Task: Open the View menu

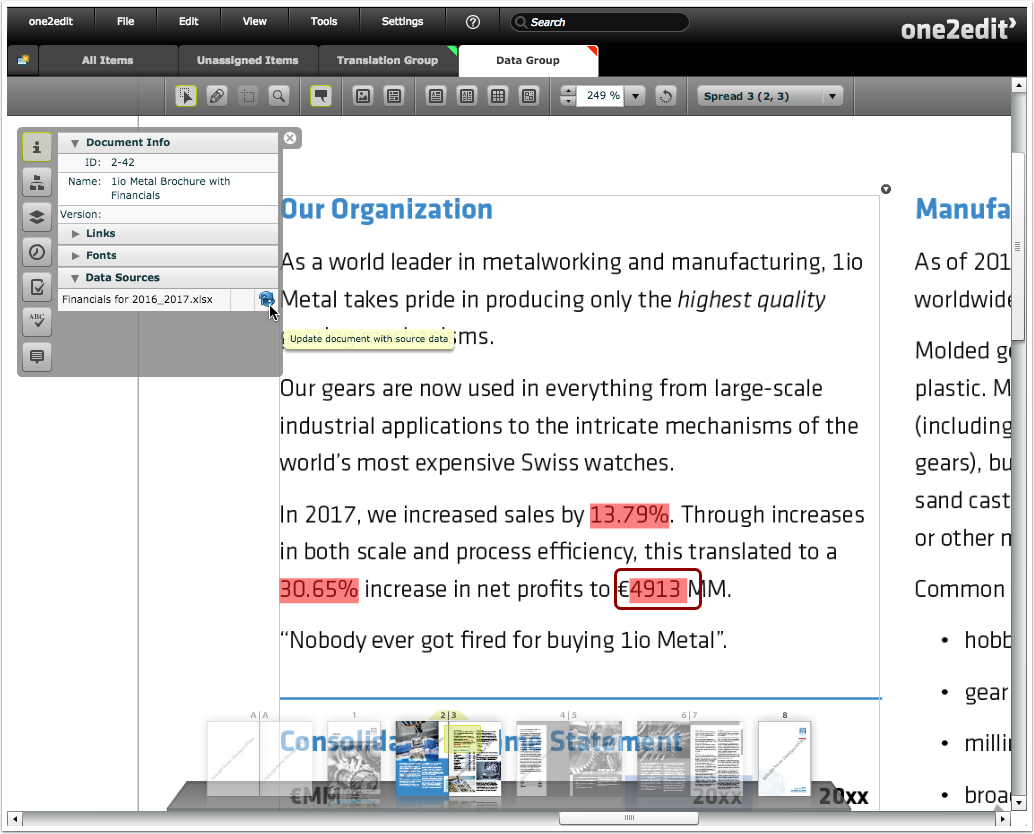Action: [x=255, y=22]
